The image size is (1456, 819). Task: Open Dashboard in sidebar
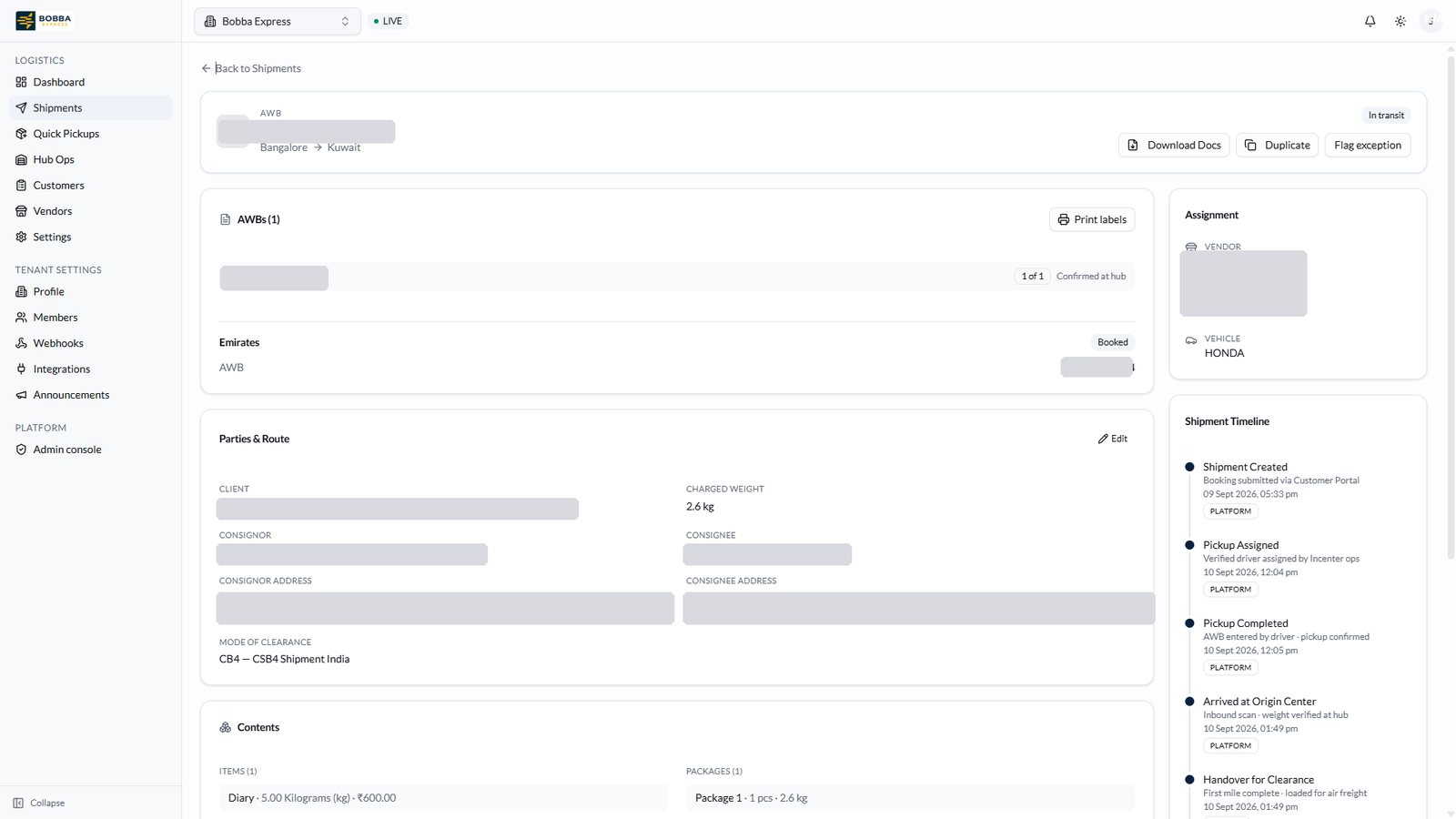tap(91, 82)
